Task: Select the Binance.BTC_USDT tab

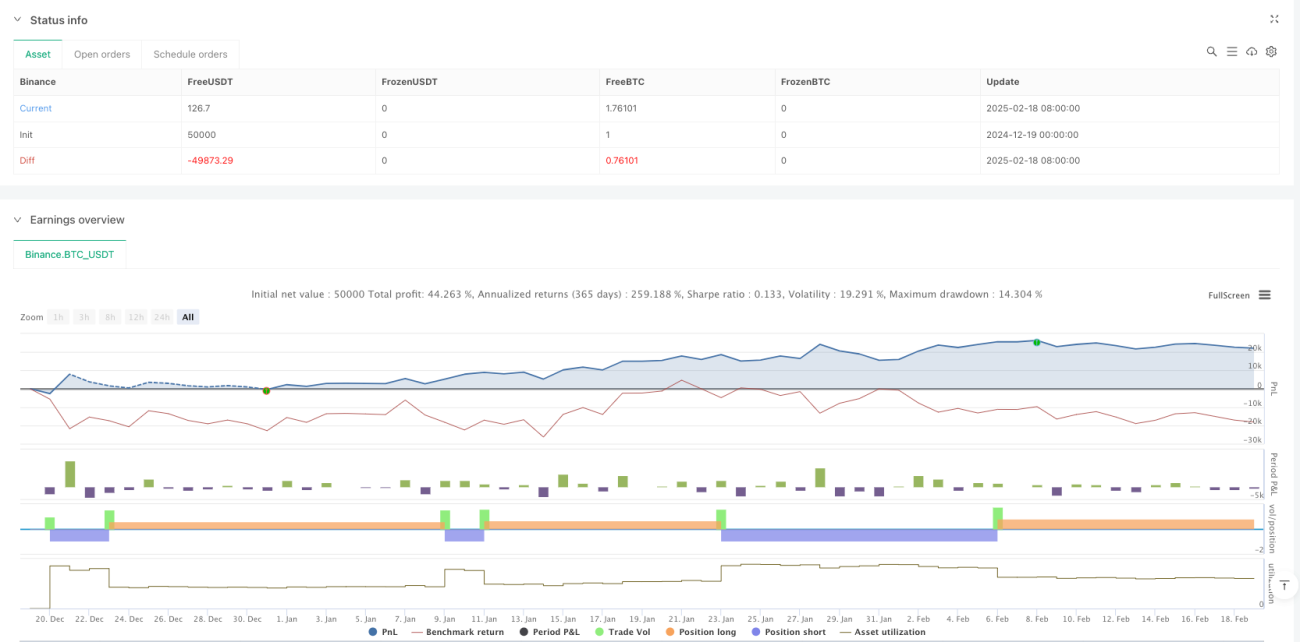Action: (70, 254)
